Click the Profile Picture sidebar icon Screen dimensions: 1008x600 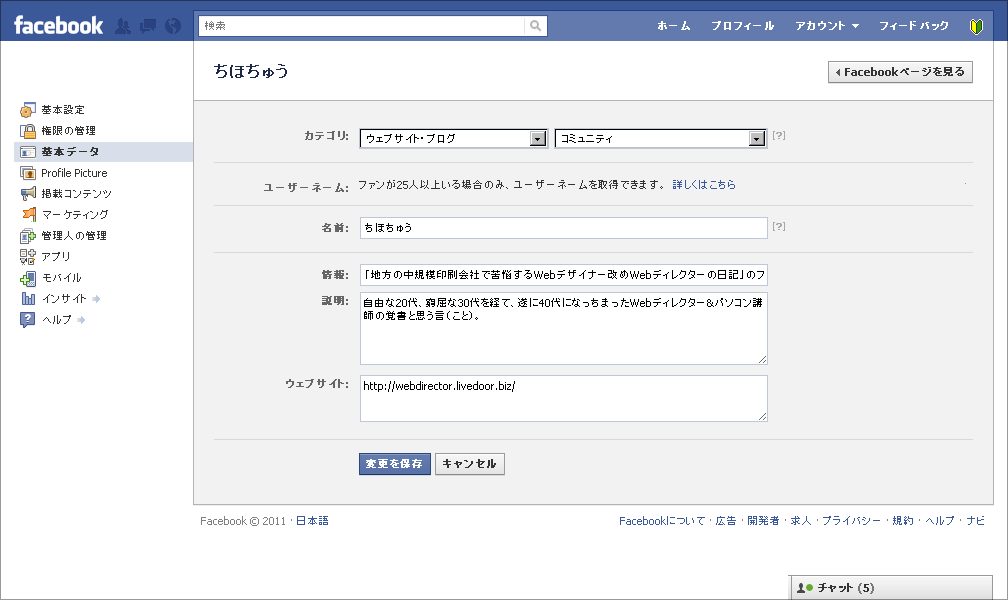click(x=28, y=173)
